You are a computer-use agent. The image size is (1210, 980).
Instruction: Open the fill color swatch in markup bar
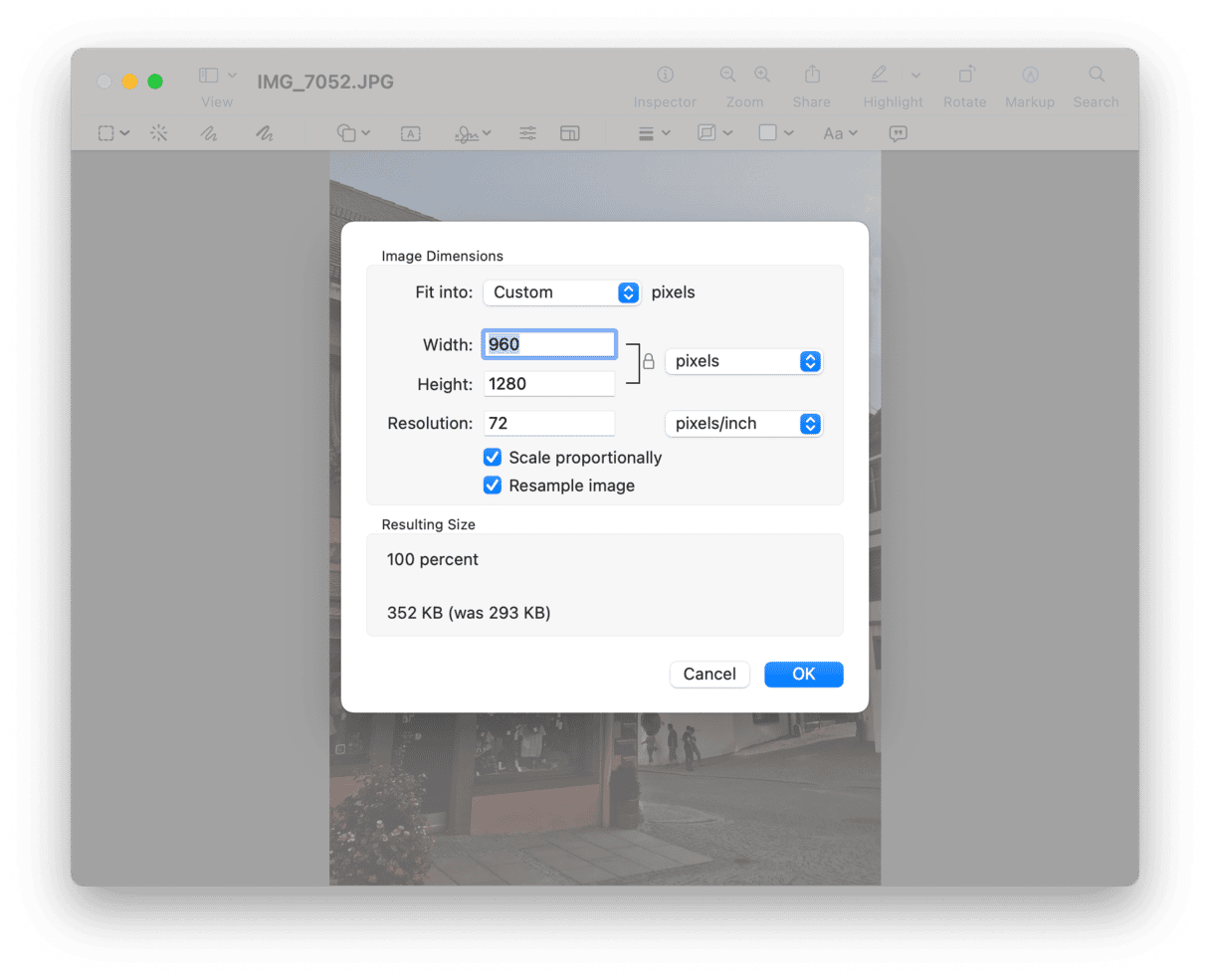[775, 133]
